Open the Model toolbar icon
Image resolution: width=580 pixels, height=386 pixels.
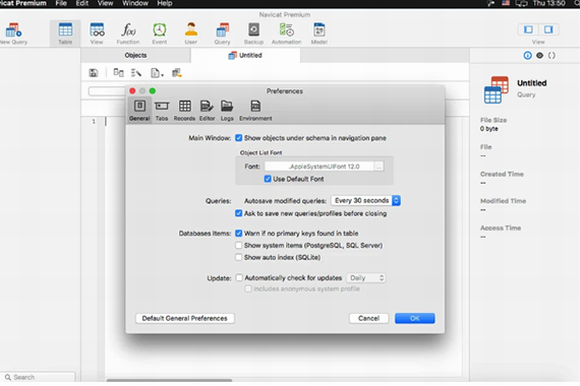pyautogui.click(x=319, y=34)
